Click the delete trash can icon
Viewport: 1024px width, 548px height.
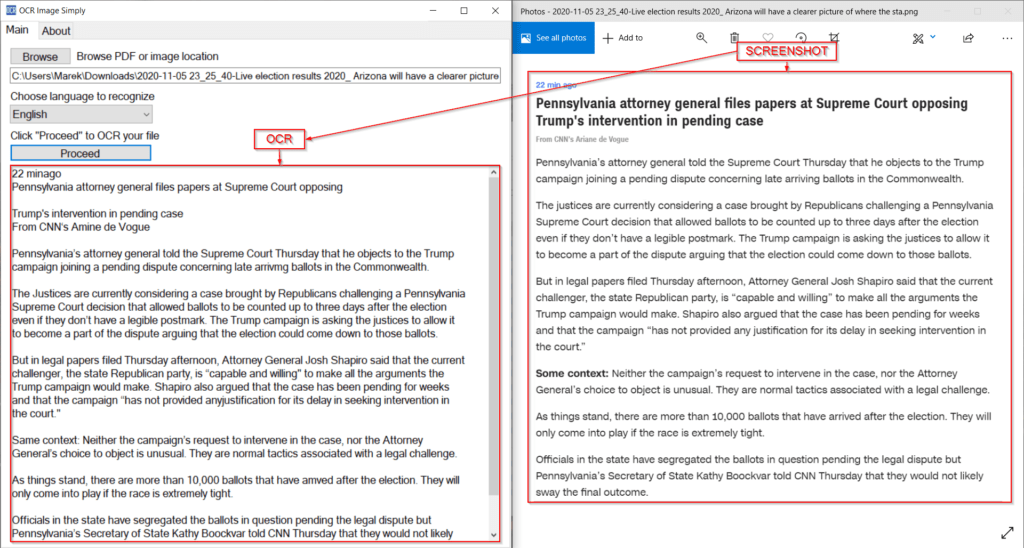point(734,38)
